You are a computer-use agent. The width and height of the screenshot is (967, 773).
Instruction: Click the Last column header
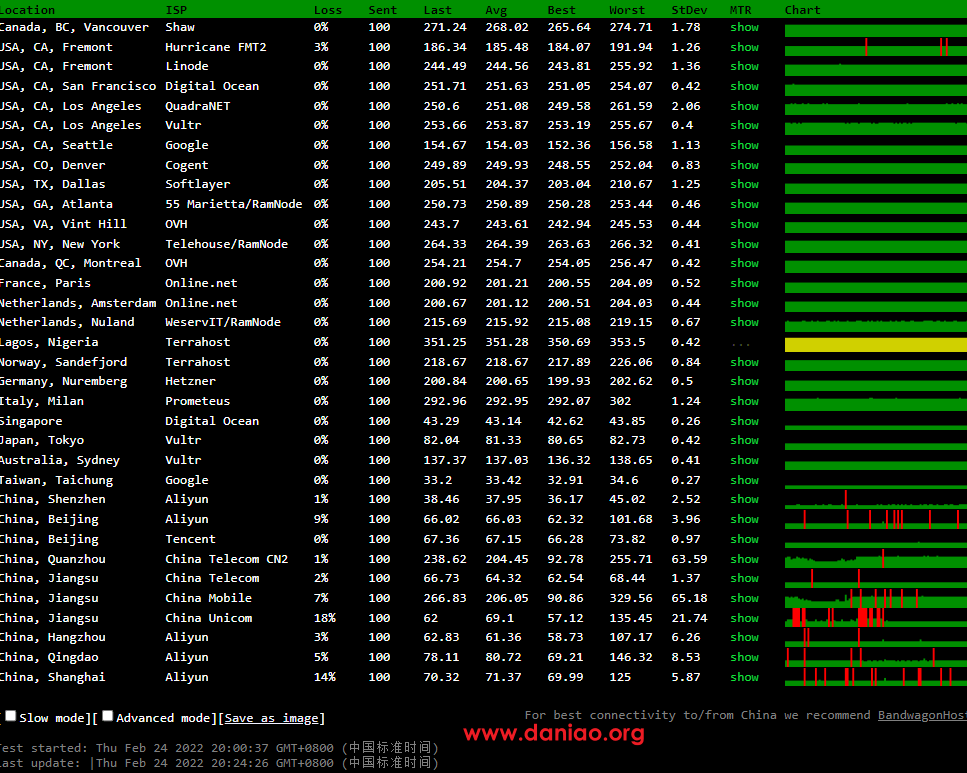point(437,10)
